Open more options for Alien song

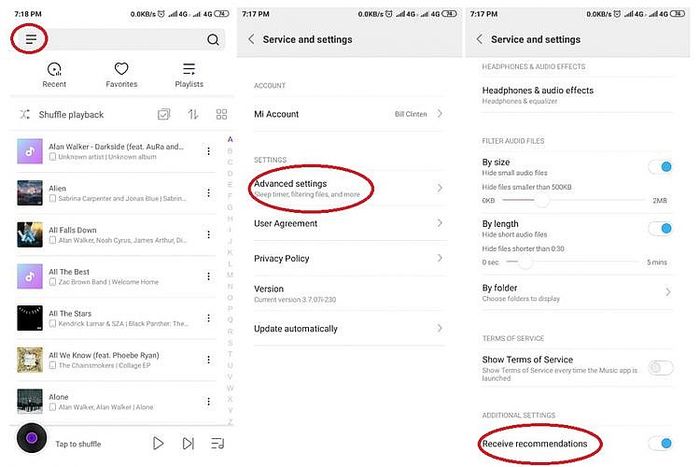[208, 192]
